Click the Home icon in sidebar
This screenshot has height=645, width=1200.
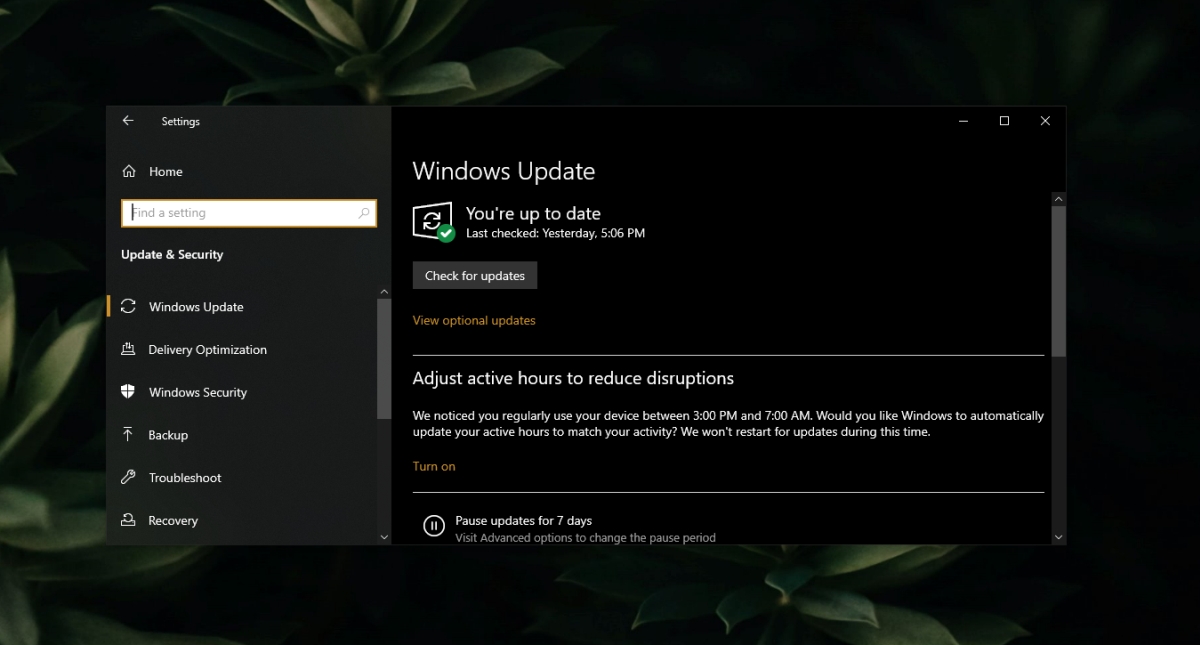click(x=129, y=172)
